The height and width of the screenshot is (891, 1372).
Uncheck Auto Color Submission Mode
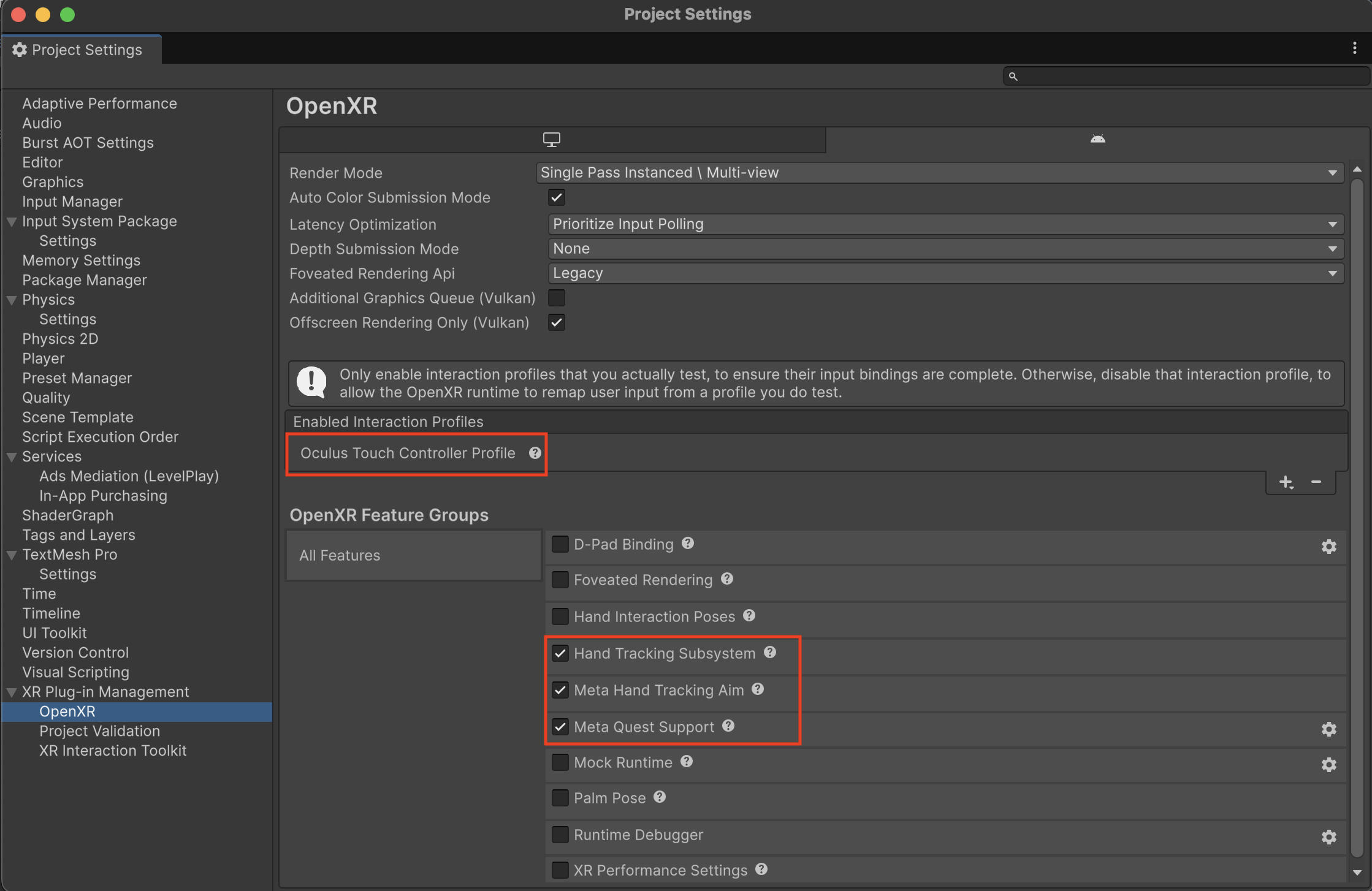(556, 197)
